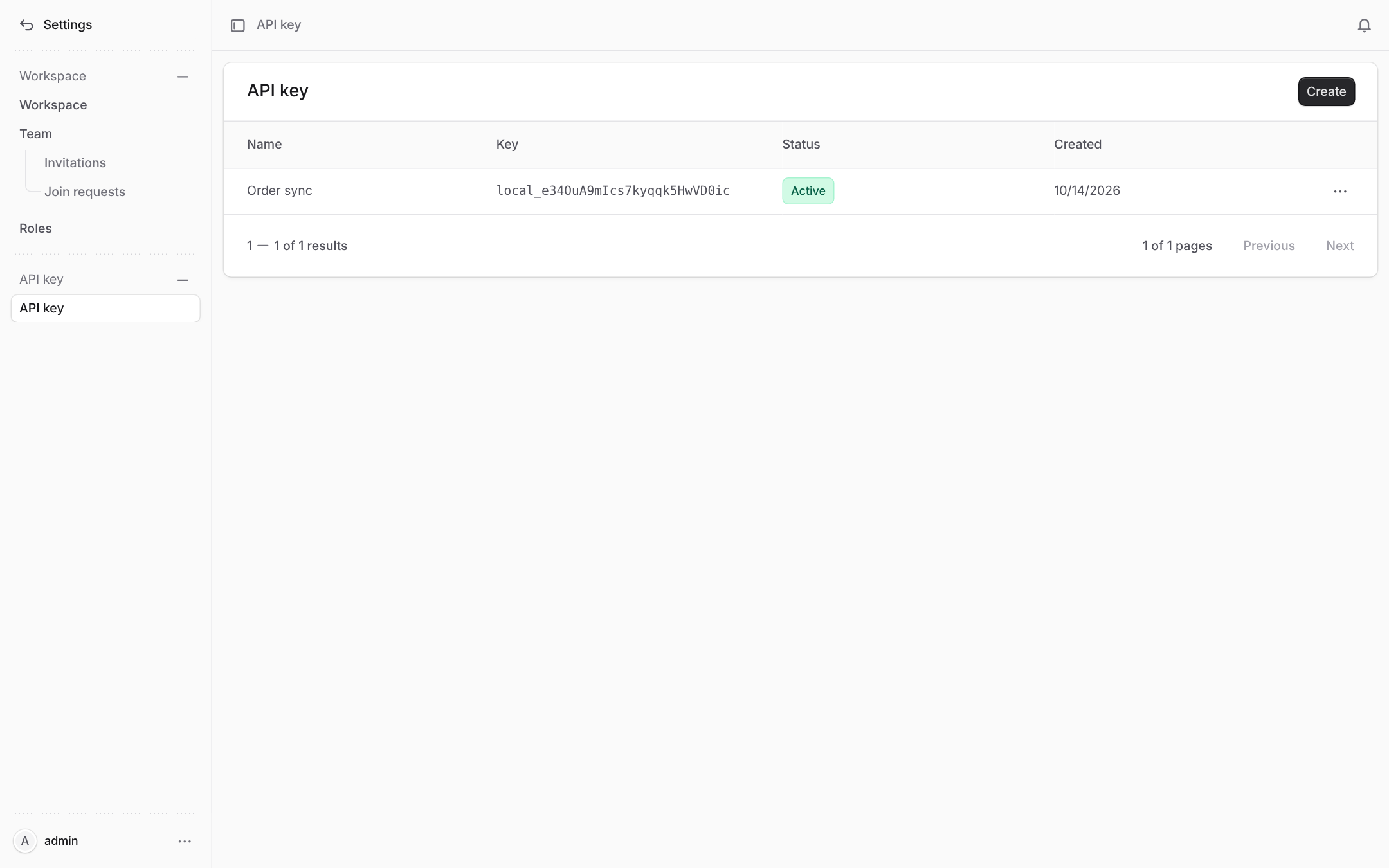1389x868 pixels.
Task: Click the Next page button
Action: (x=1339, y=246)
